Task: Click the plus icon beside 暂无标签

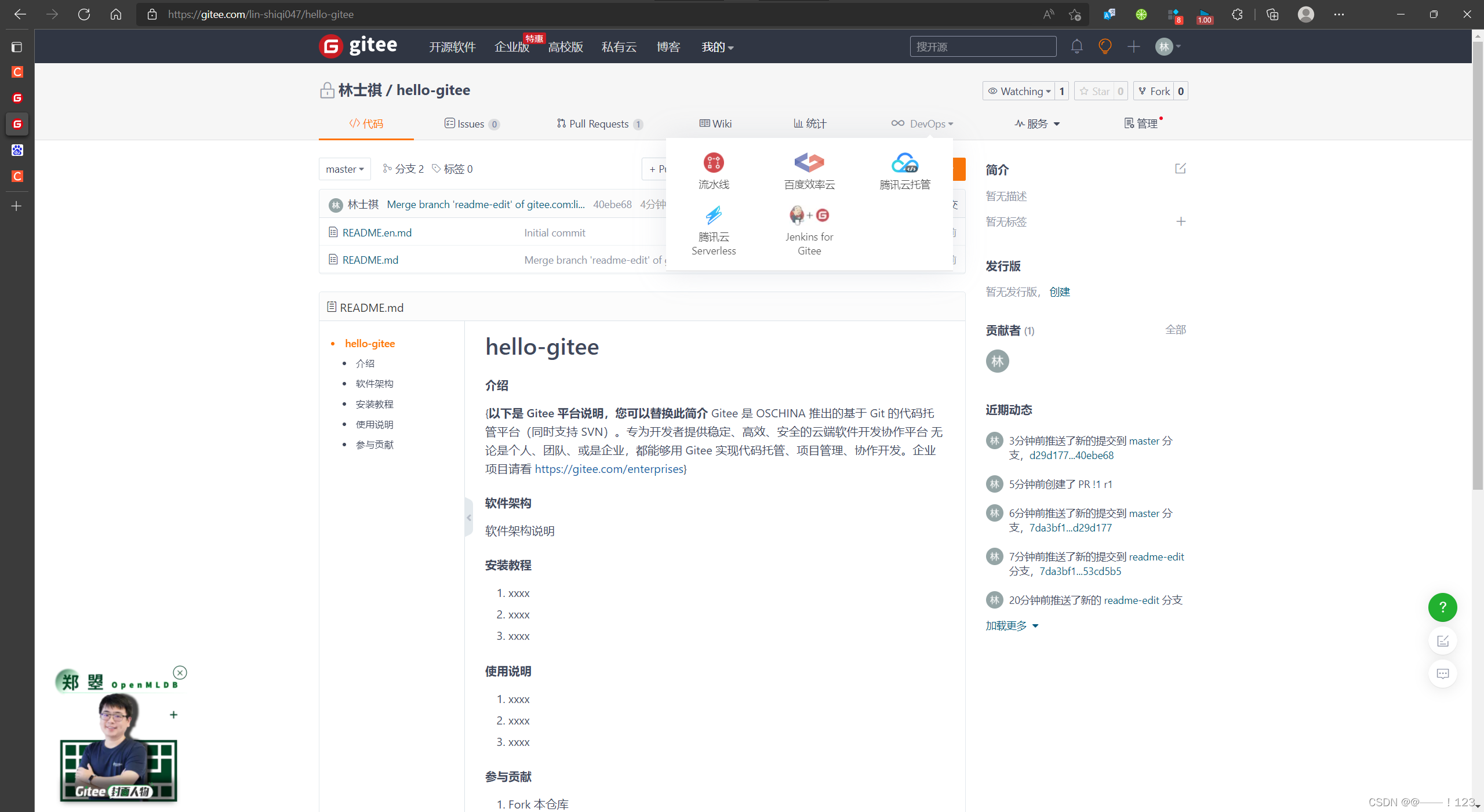Action: tap(1181, 221)
